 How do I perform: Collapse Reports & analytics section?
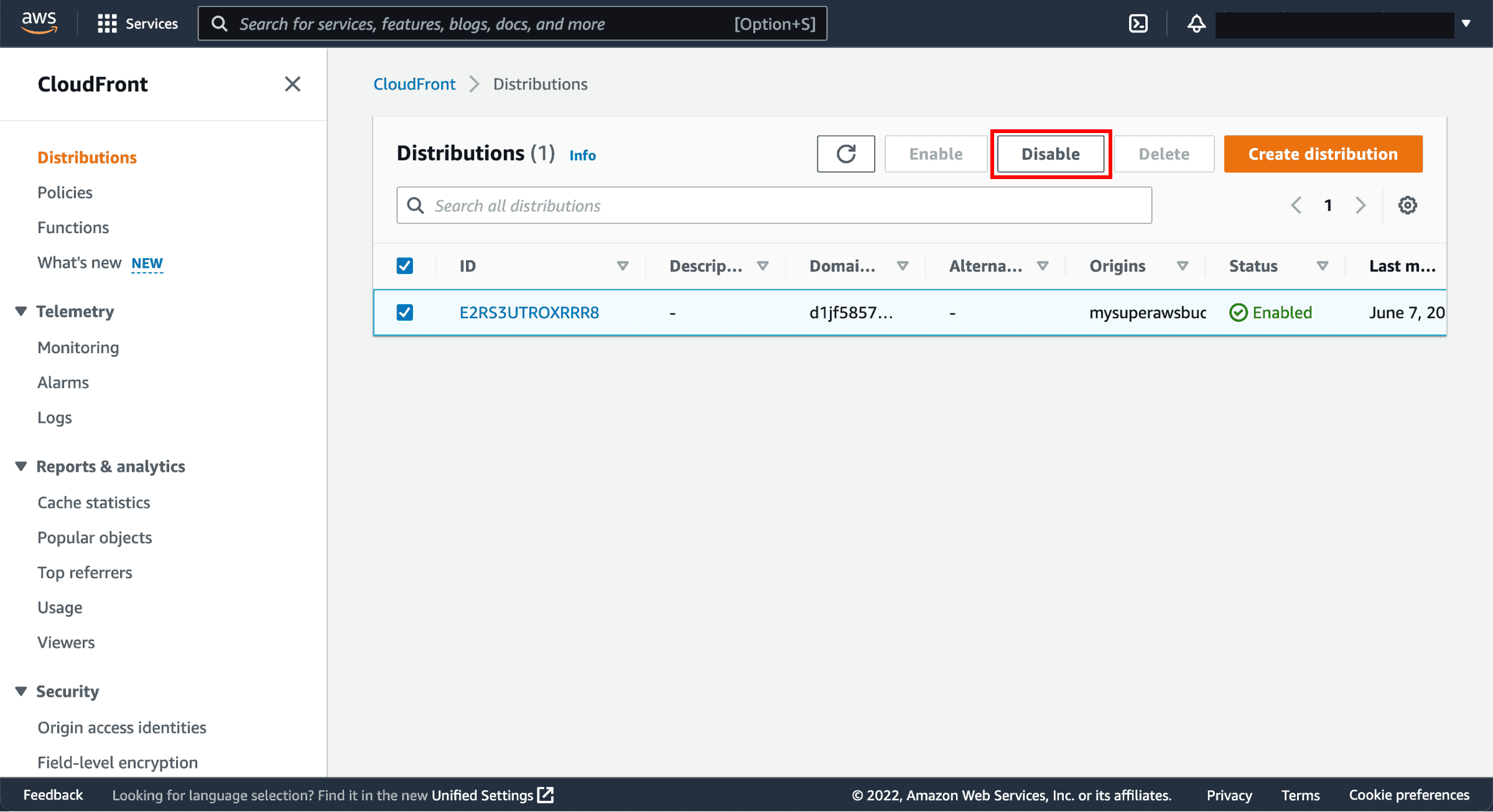tap(21, 466)
